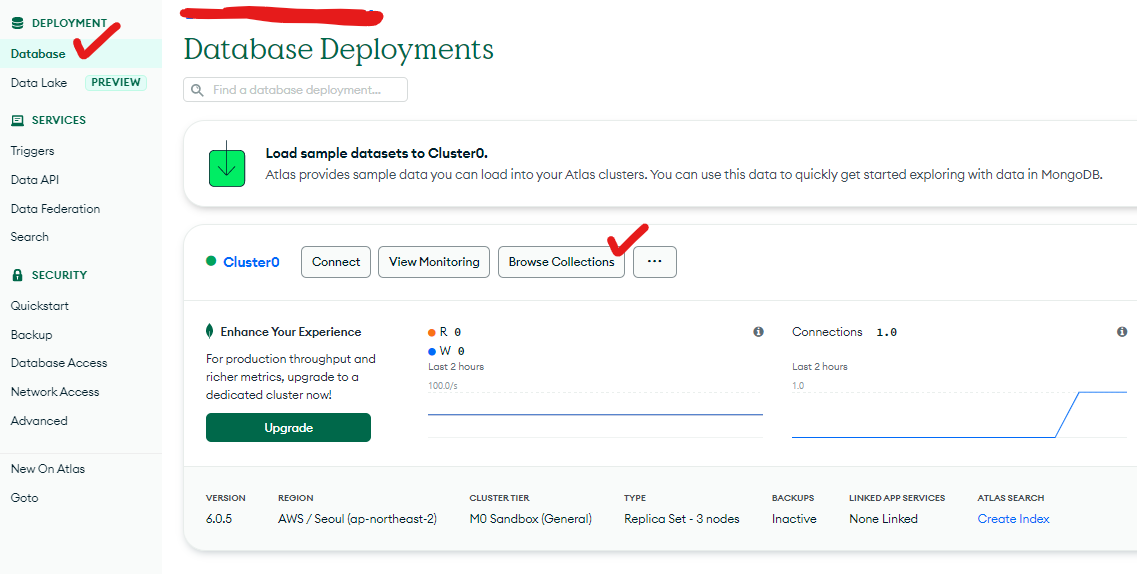Open Search in sidebar
This screenshot has height=574, width=1137.
(30, 237)
